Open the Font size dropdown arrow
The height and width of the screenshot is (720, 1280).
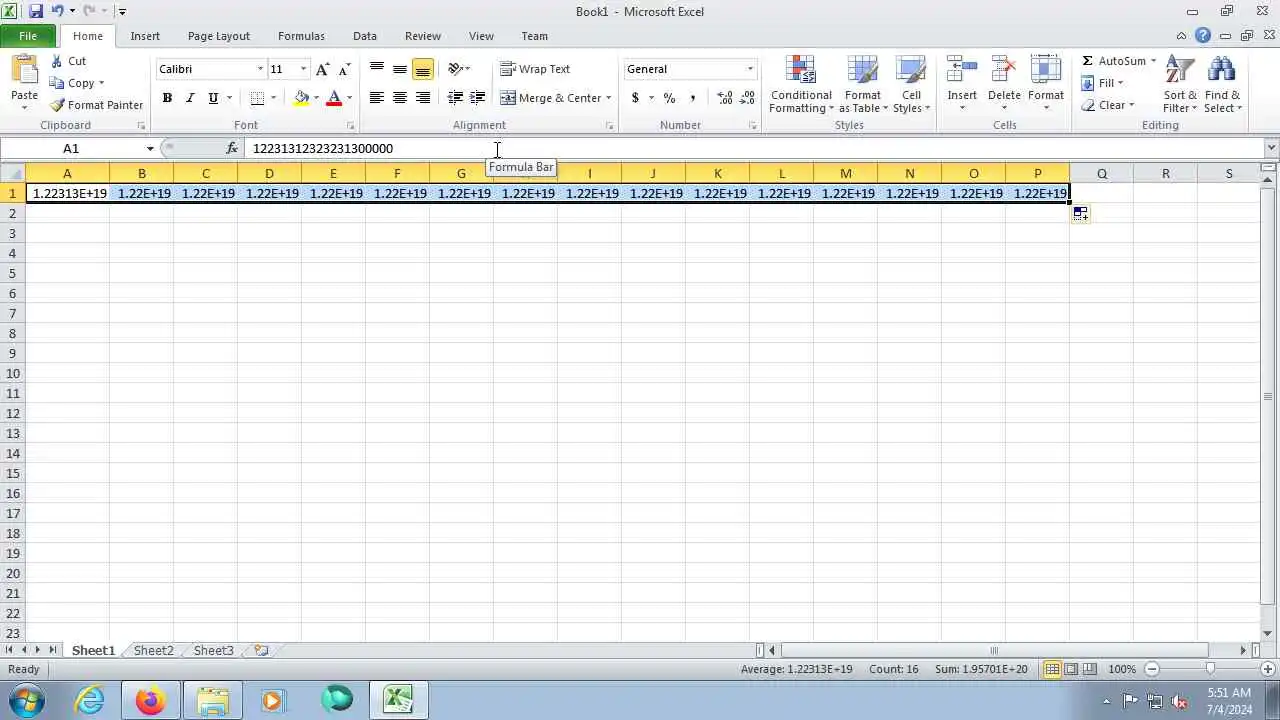(x=303, y=69)
